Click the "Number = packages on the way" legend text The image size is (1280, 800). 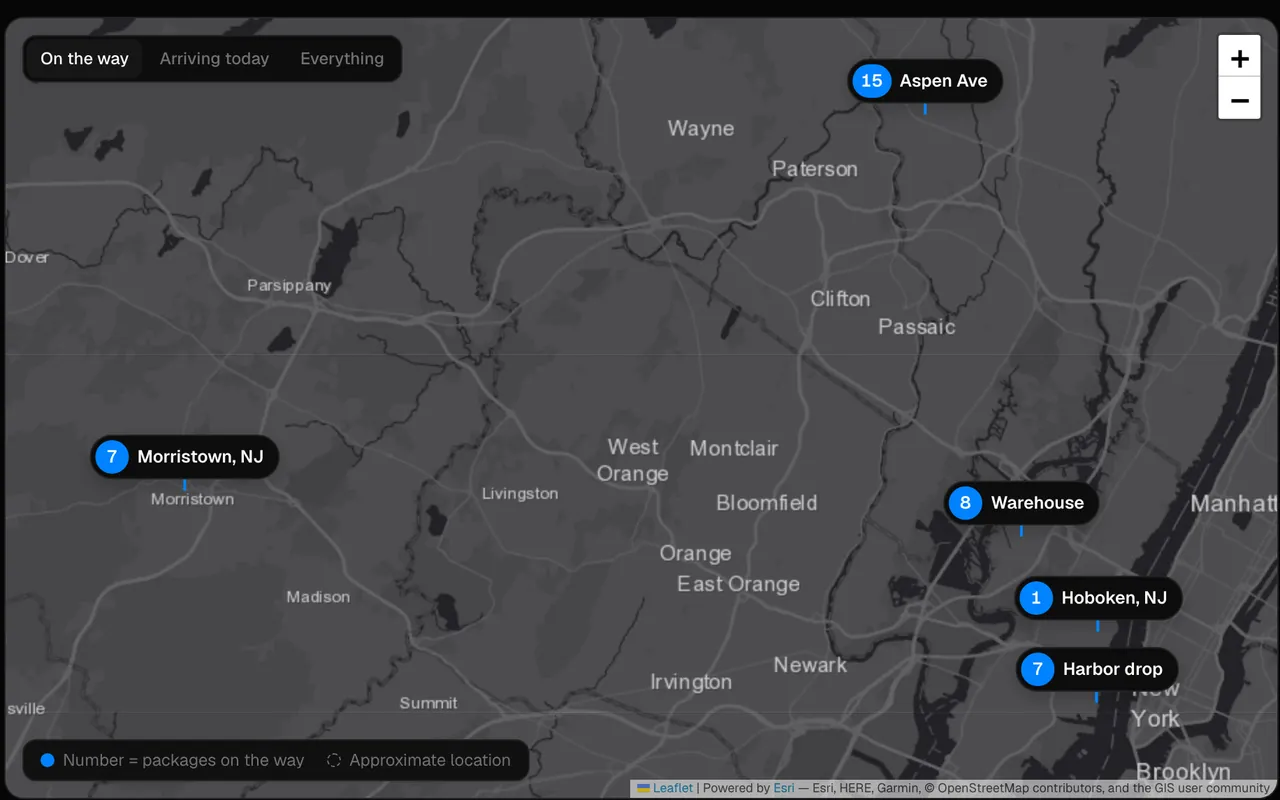183,760
